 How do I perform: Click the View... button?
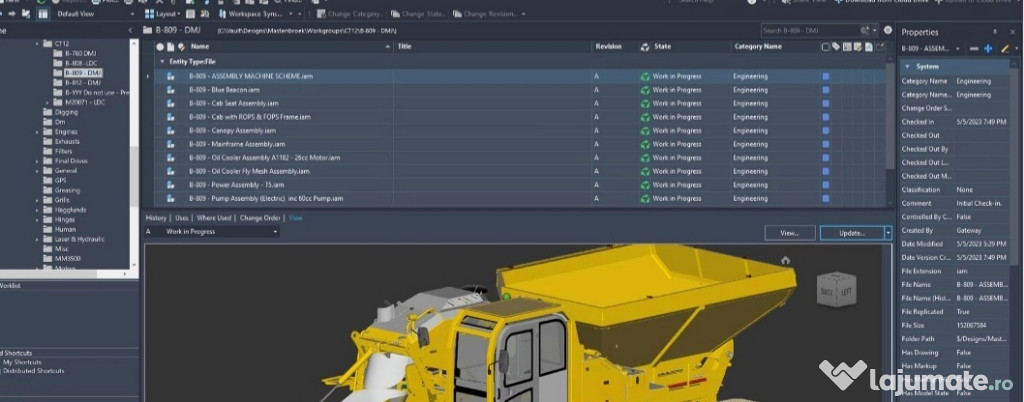point(790,233)
